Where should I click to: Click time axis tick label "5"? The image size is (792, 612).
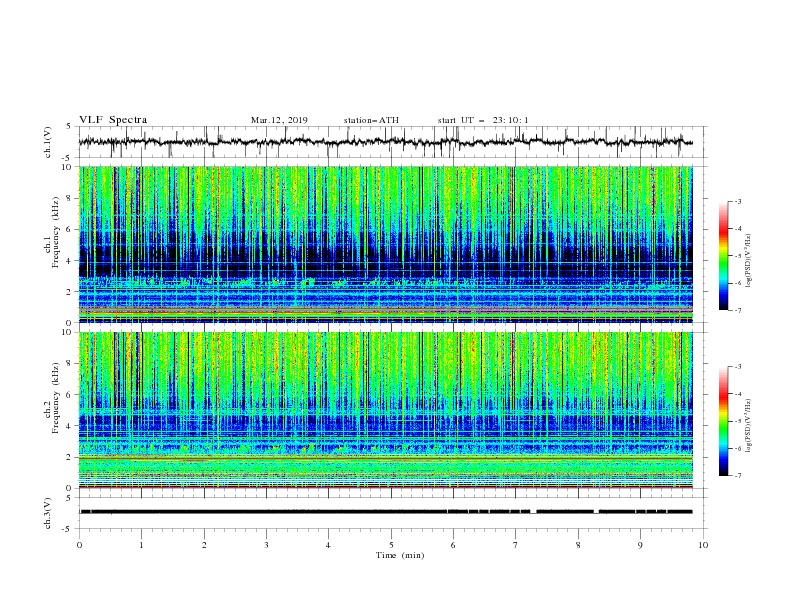391,545
